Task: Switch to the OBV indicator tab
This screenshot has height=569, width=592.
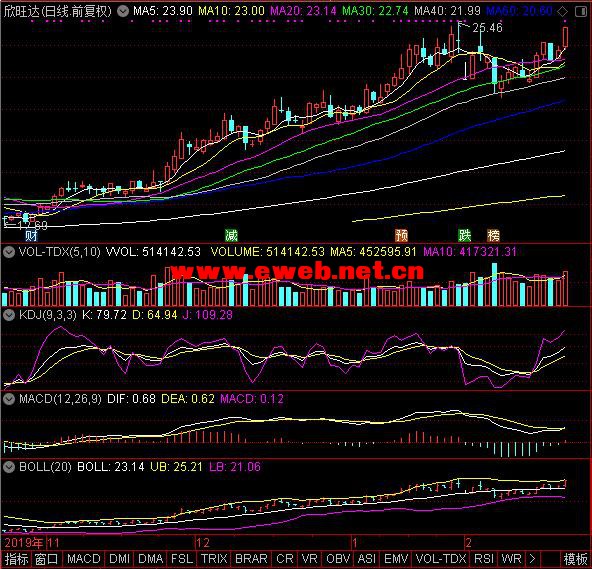Action: coord(338,559)
